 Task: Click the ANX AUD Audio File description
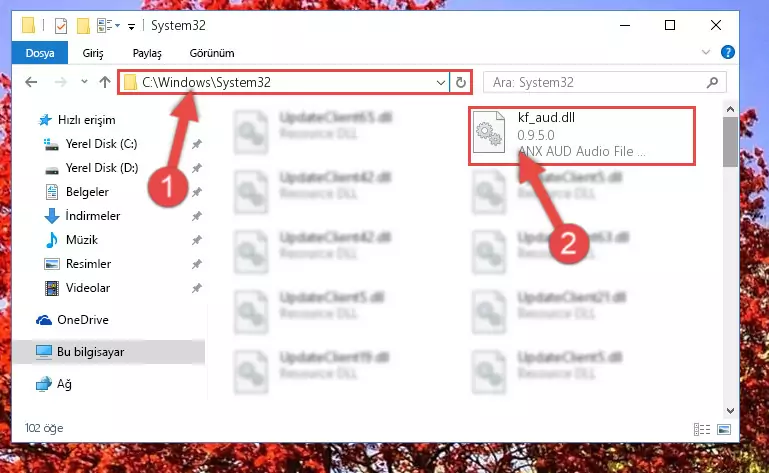coord(581,151)
